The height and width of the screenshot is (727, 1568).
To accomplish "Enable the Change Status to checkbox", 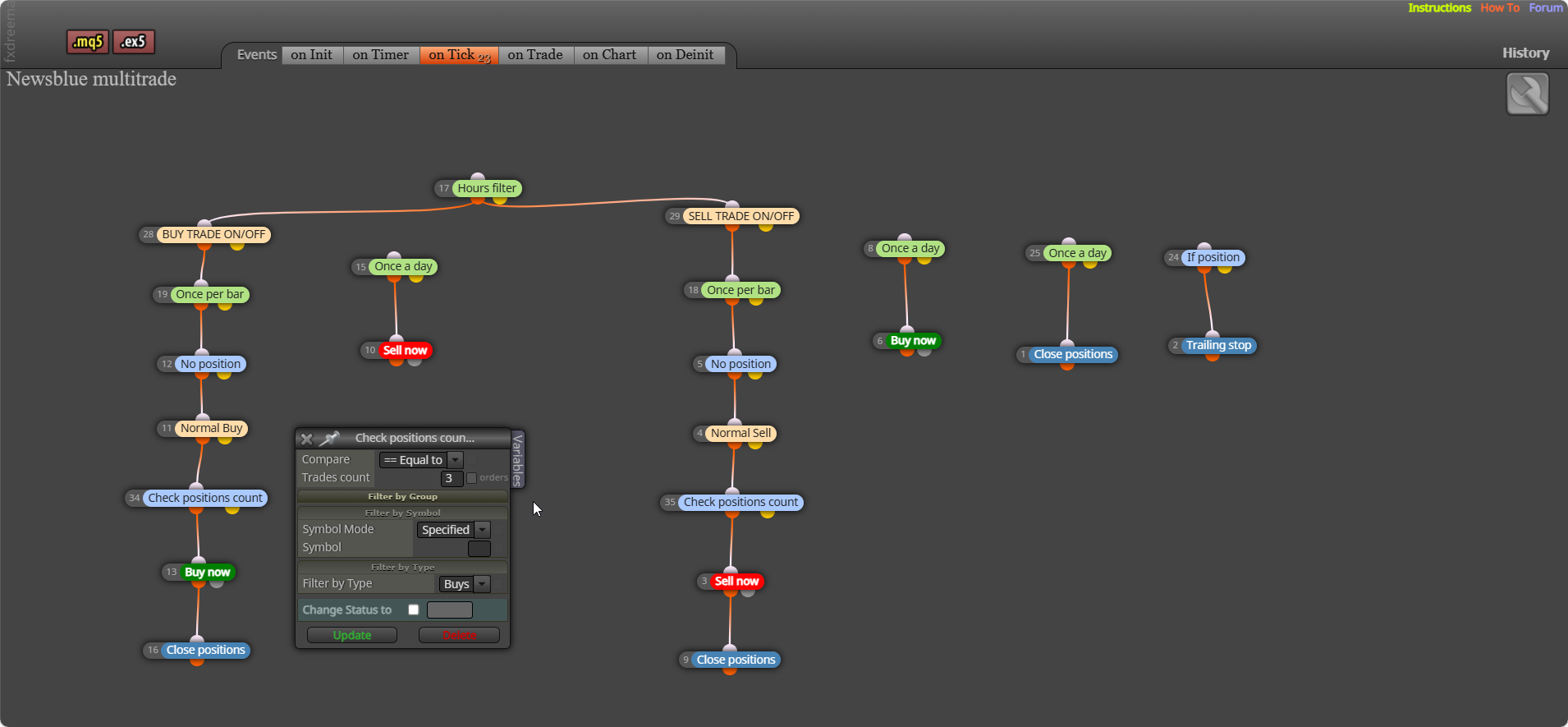I will [414, 610].
